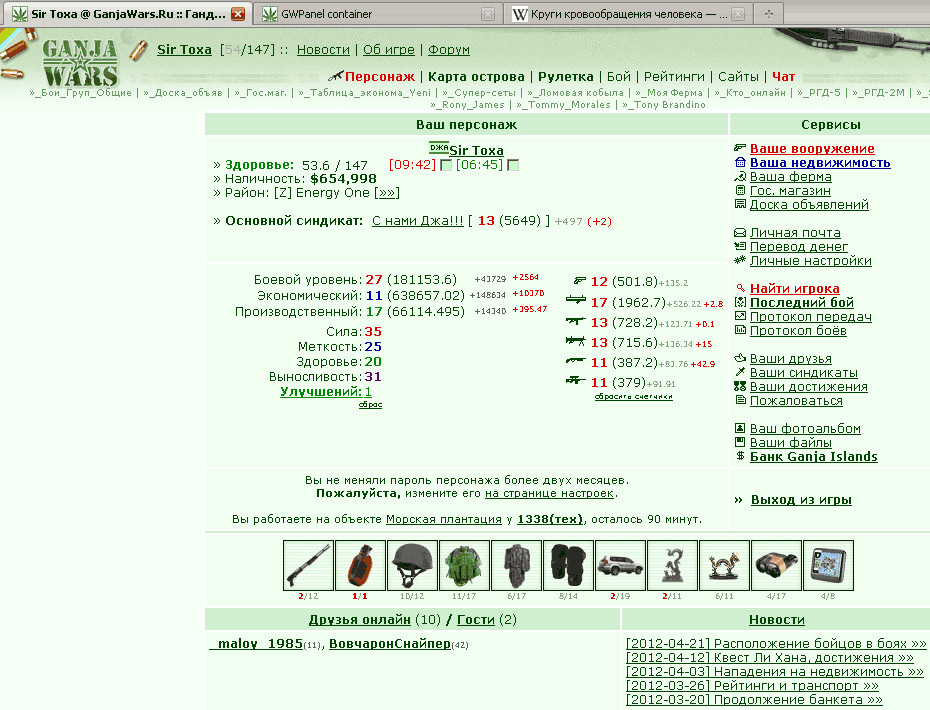Open Последний бой link
Viewport: 930px width, 710px height.
802,303
